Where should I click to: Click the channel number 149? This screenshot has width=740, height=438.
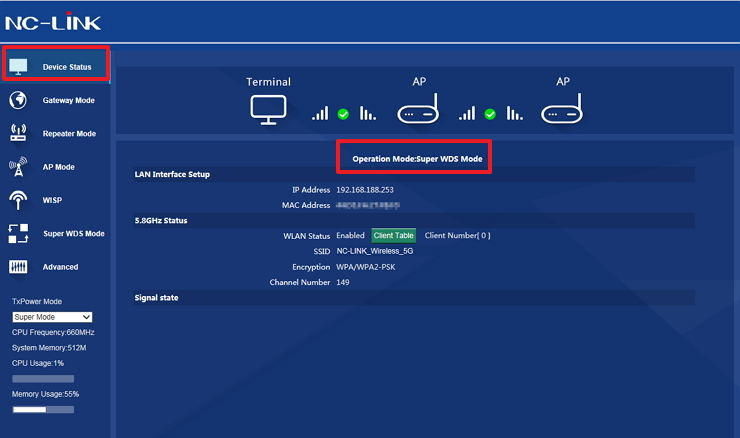(x=343, y=282)
